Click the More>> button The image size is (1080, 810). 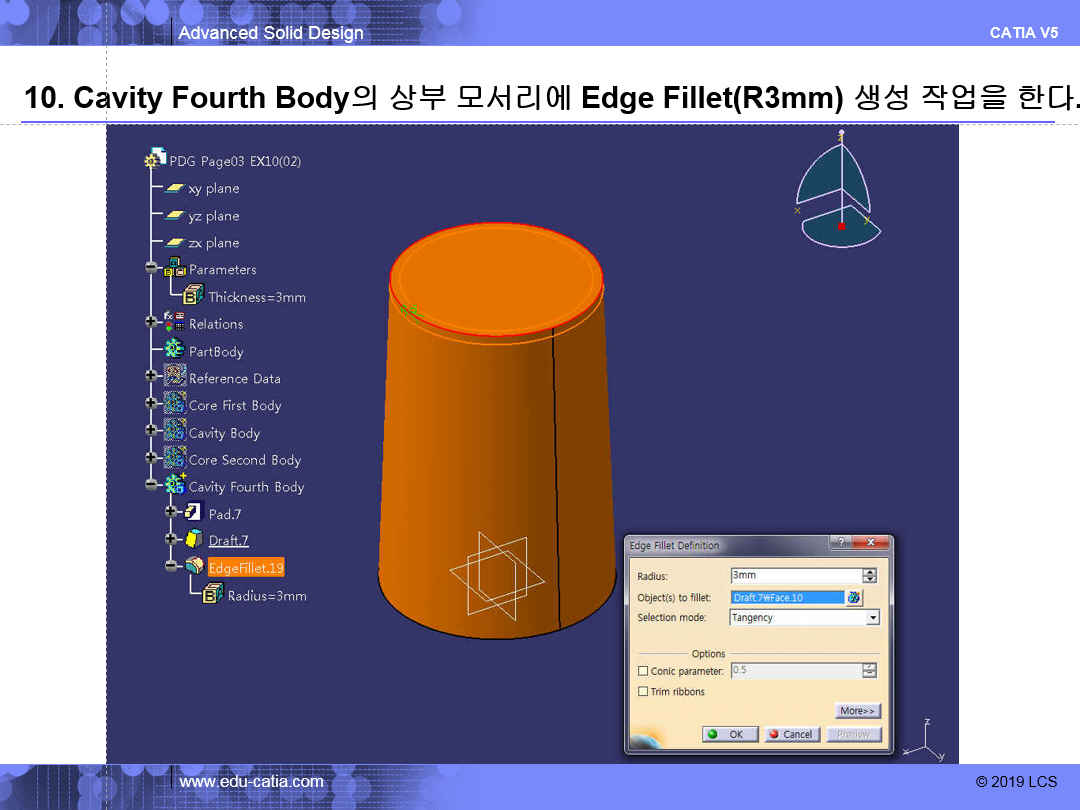tap(858, 711)
